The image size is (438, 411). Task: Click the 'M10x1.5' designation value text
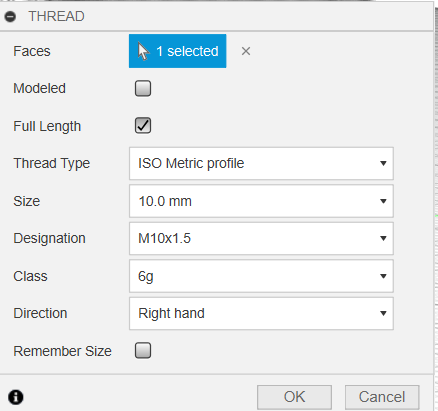pos(164,238)
